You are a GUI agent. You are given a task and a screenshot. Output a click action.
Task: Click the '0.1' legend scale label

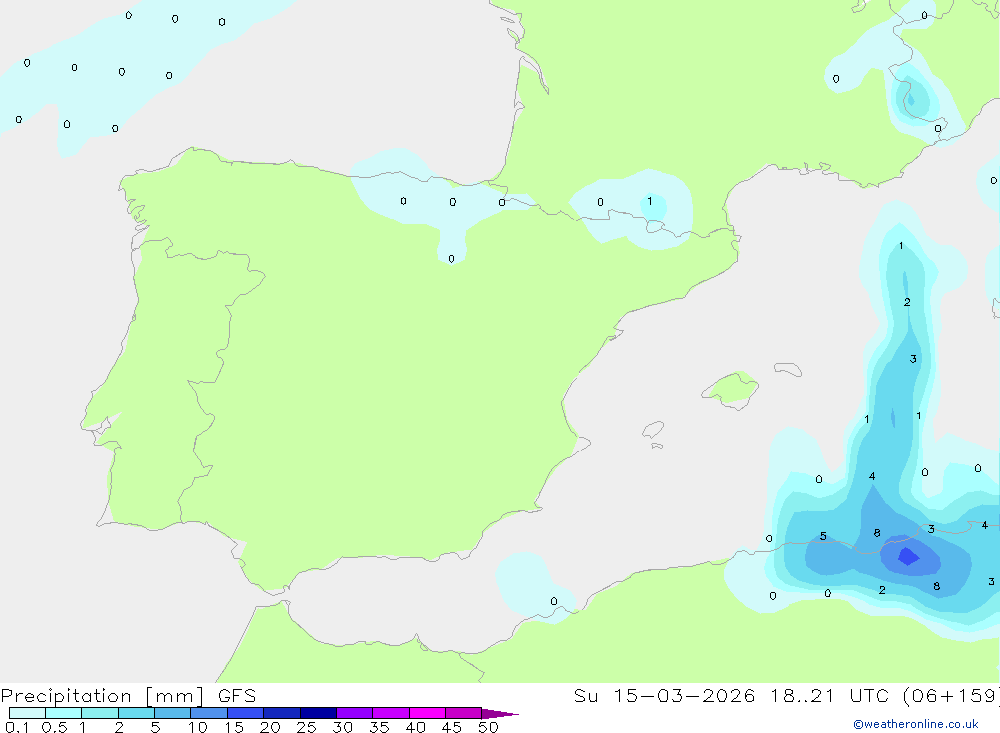(17, 727)
